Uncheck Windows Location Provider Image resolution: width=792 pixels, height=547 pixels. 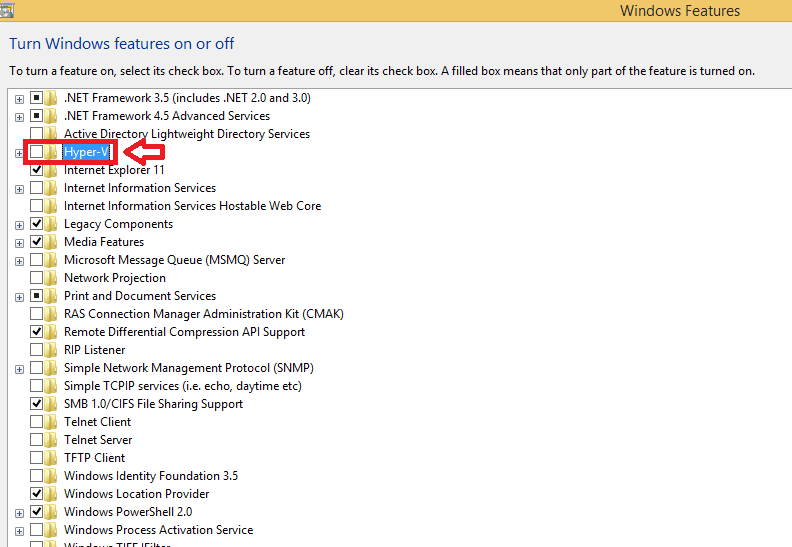click(x=36, y=493)
